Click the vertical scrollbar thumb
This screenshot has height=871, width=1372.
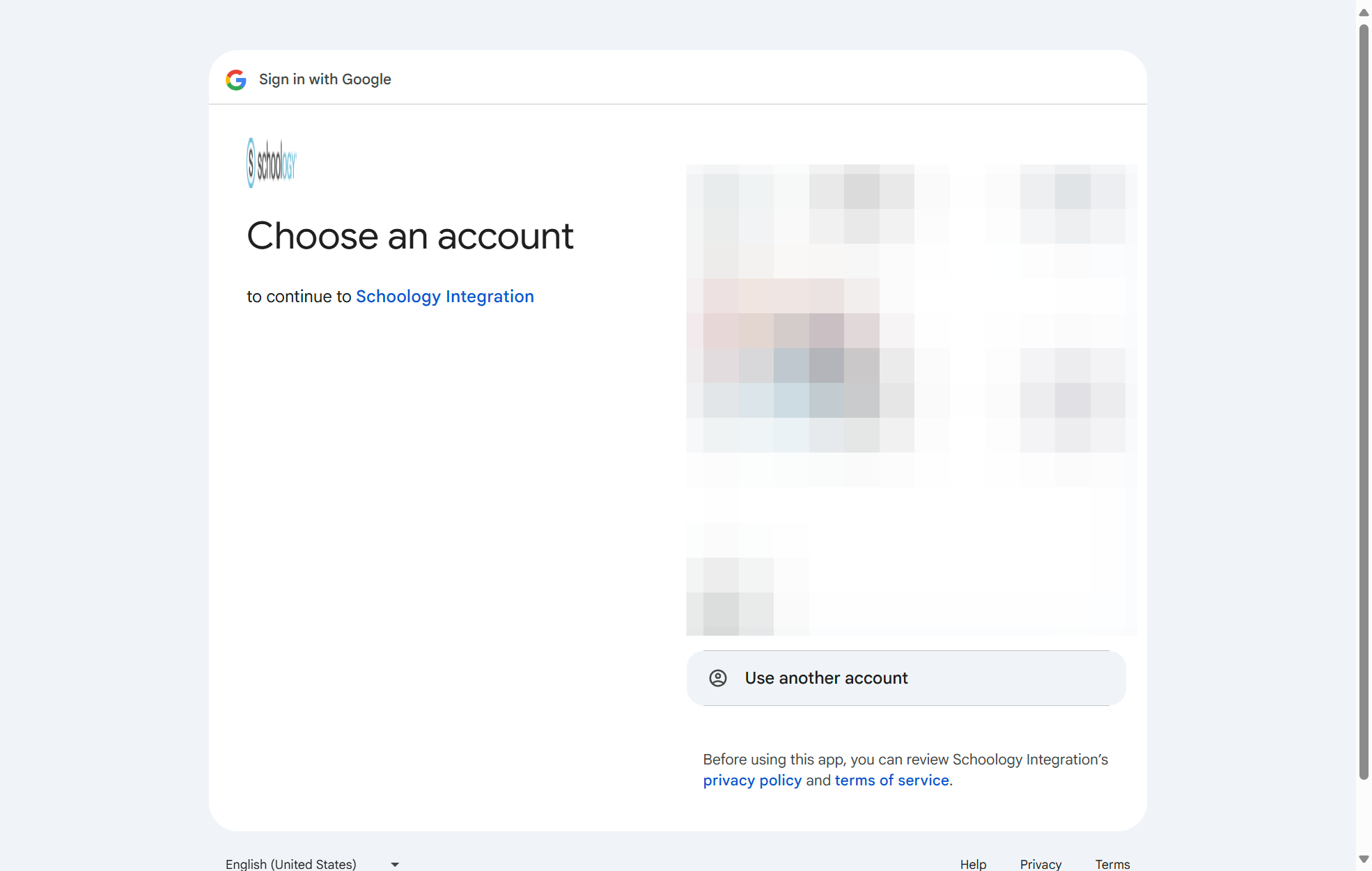pyautogui.click(x=1364, y=402)
